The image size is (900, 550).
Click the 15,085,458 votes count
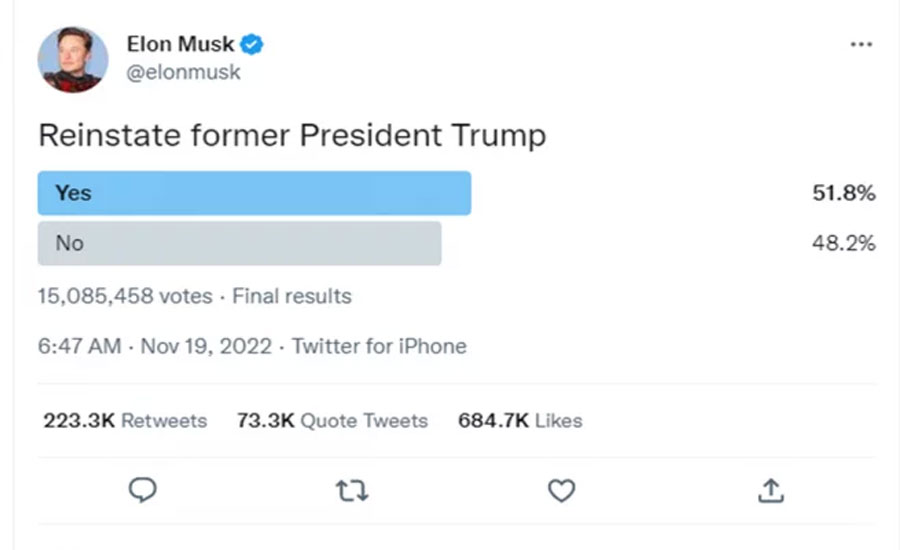[x=124, y=296]
